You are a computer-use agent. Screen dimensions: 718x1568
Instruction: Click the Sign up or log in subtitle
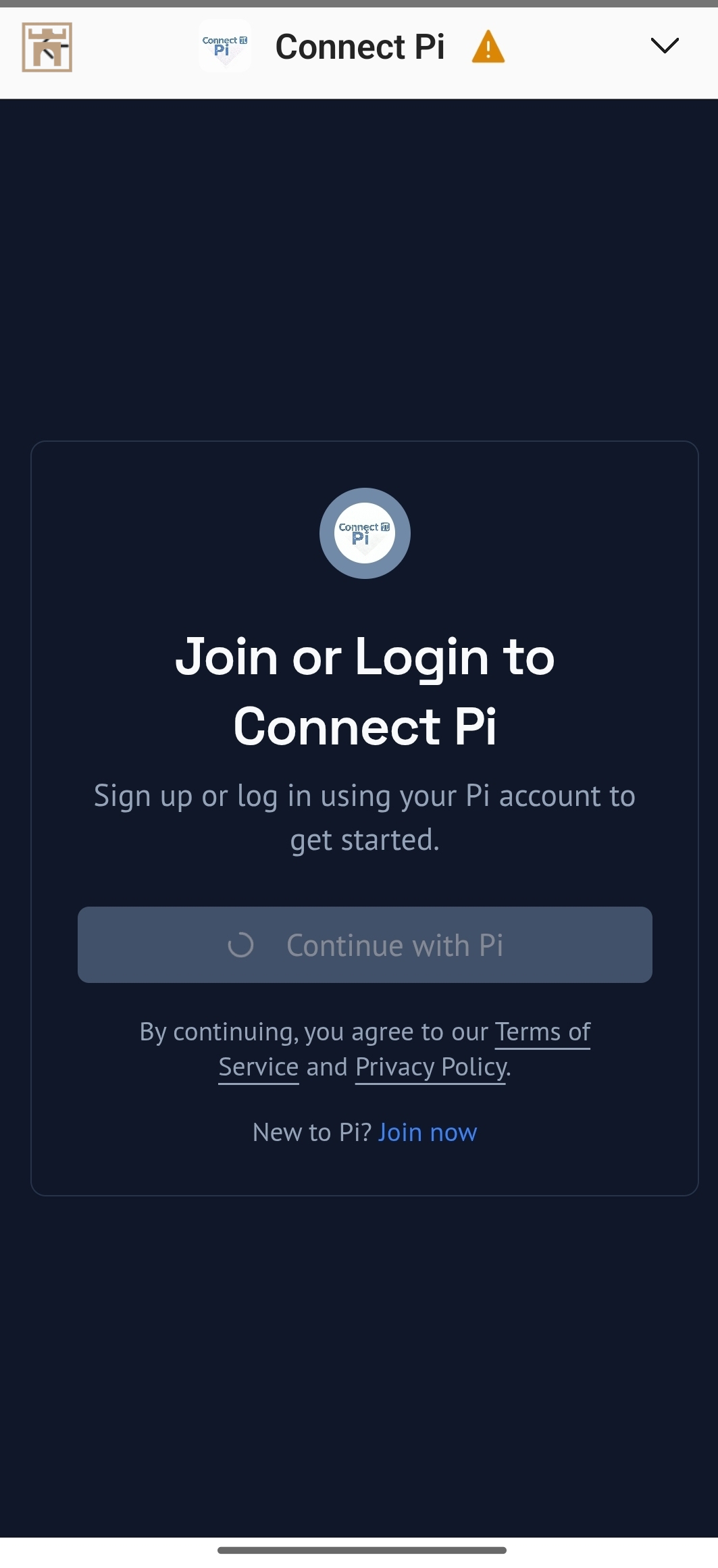pyautogui.click(x=365, y=796)
